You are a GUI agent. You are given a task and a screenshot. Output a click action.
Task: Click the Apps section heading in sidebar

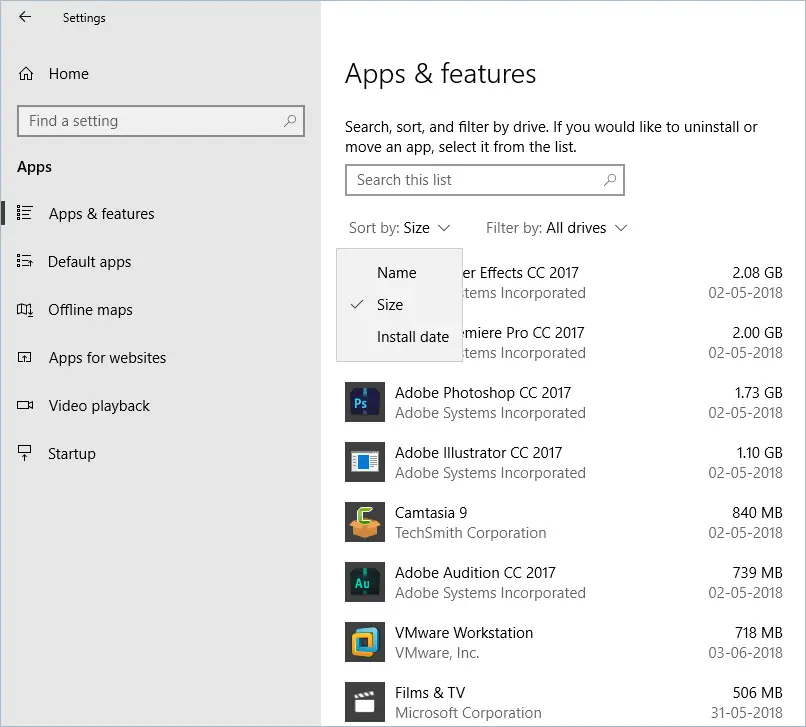(x=34, y=167)
